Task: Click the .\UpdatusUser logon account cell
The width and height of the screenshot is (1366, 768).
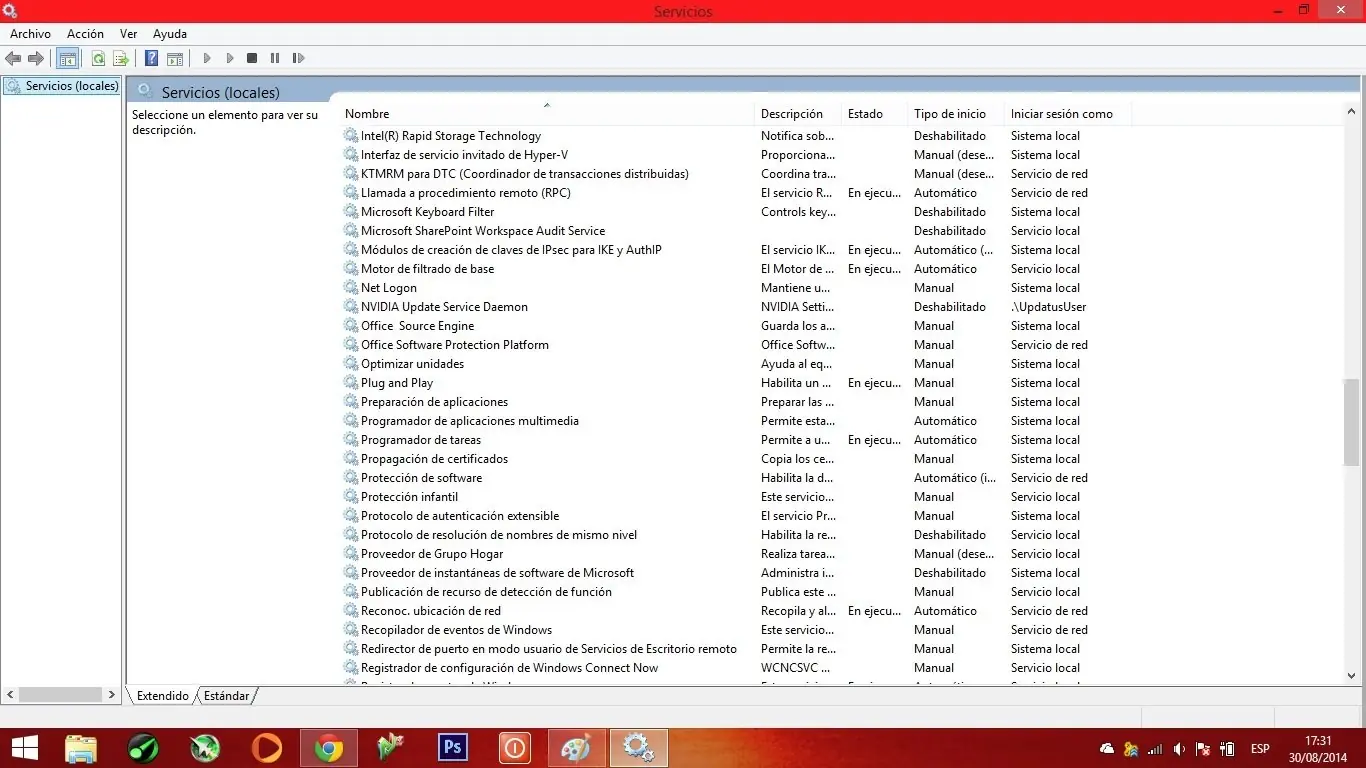Action: [x=1048, y=307]
